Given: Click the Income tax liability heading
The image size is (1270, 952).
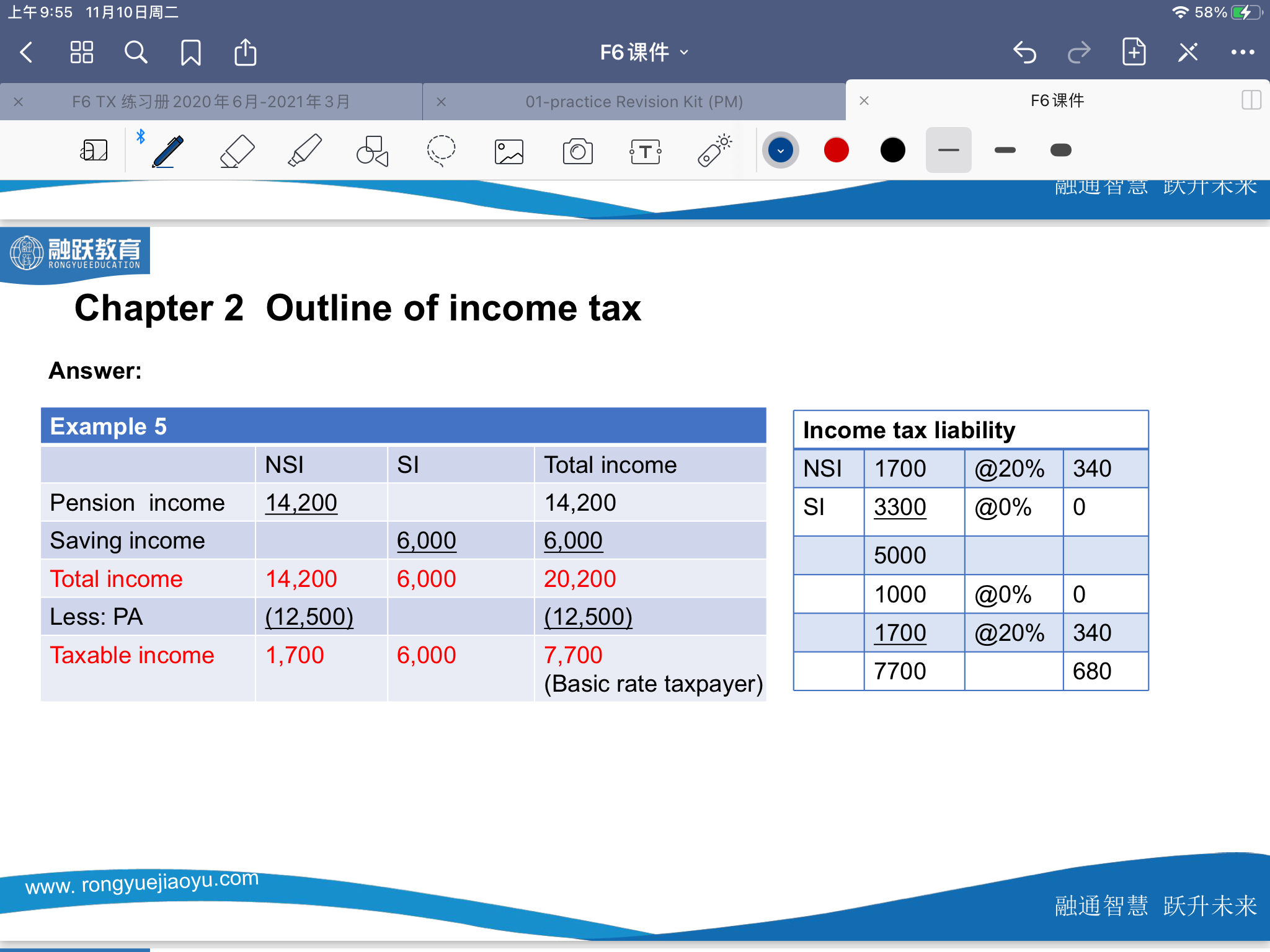Looking at the screenshot, I should (909, 430).
